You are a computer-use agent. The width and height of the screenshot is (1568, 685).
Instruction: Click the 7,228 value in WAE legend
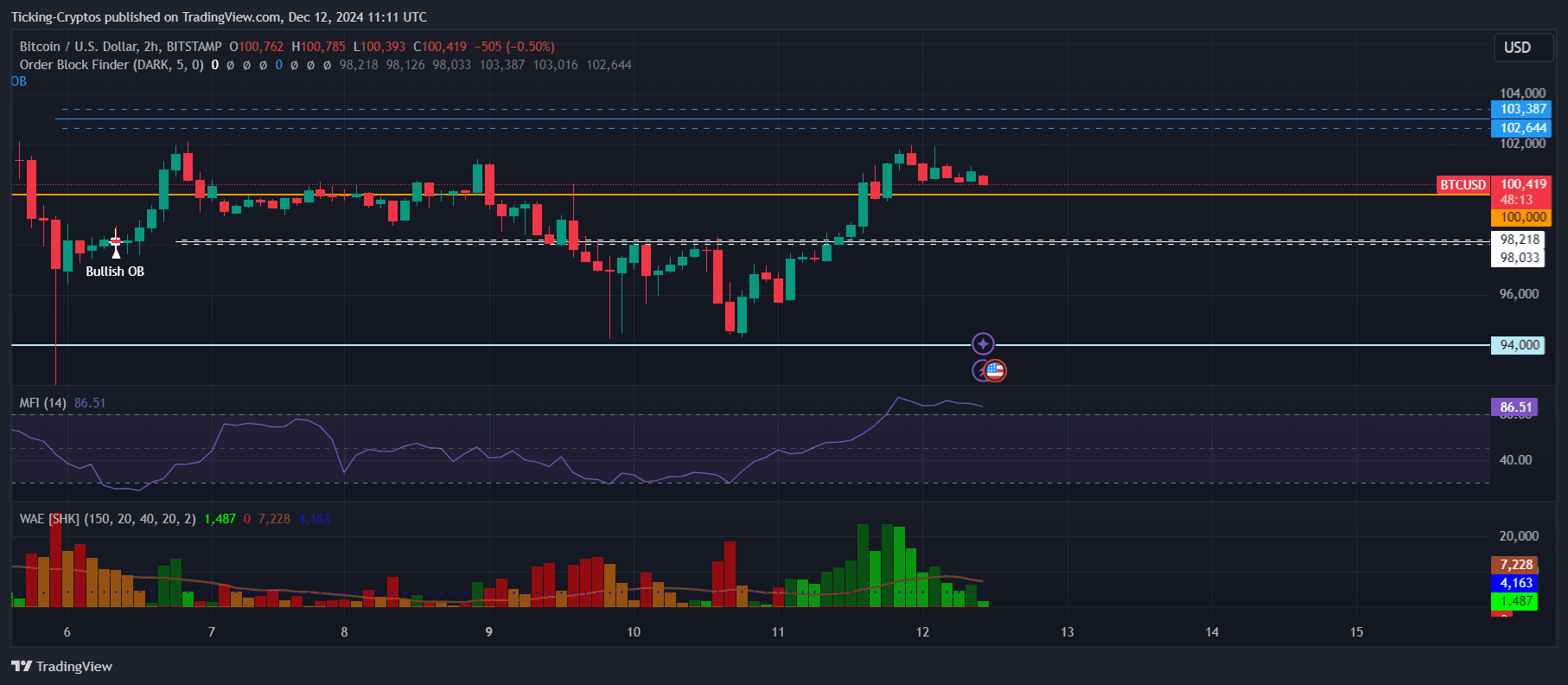pos(274,519)
